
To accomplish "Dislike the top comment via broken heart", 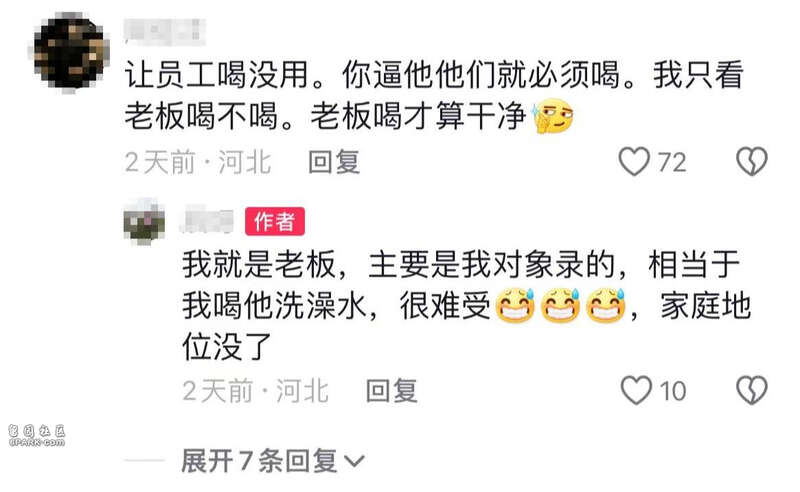I will pos(752,162).
